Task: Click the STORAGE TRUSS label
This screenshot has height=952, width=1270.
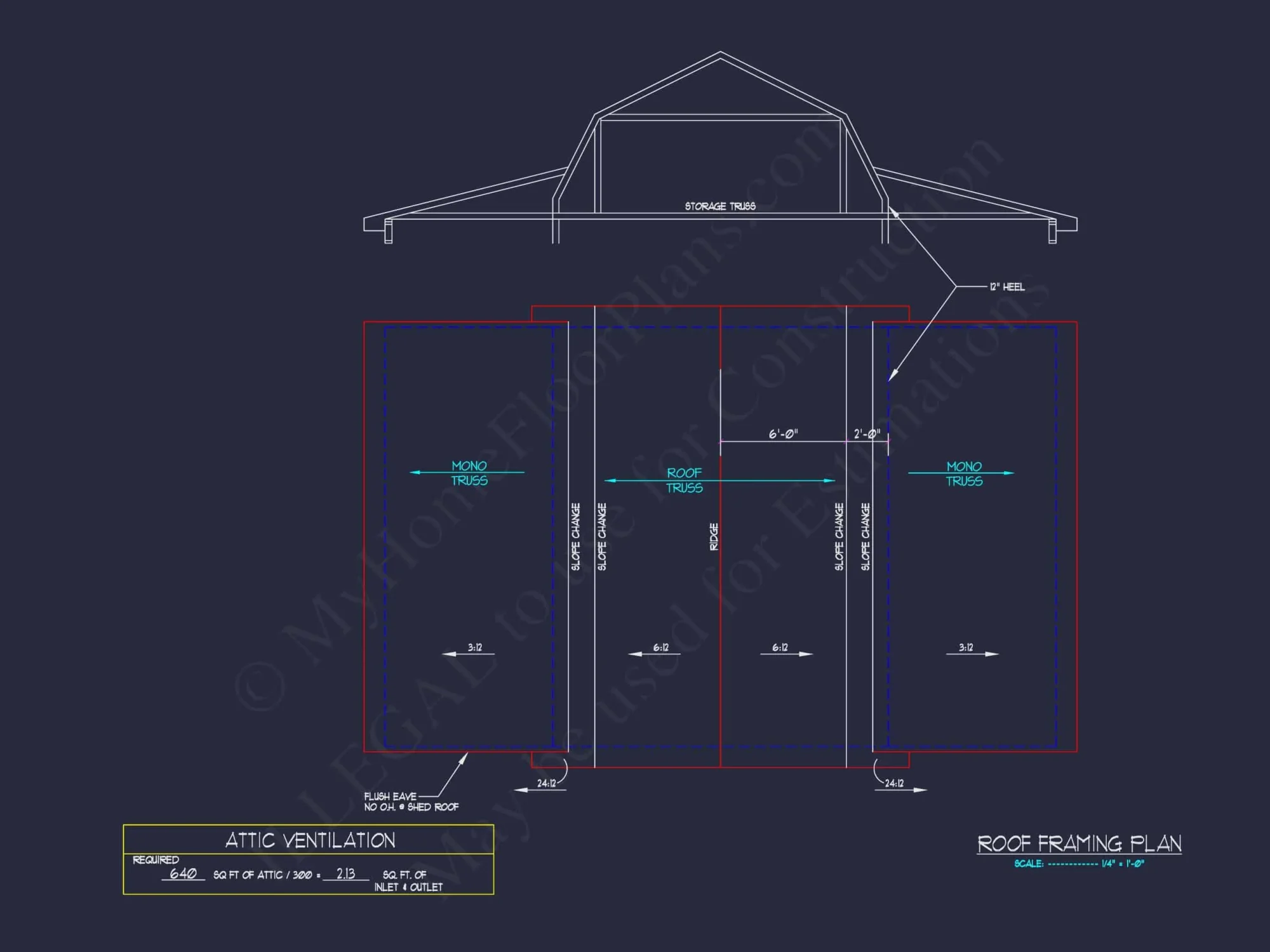Action: 720,206
